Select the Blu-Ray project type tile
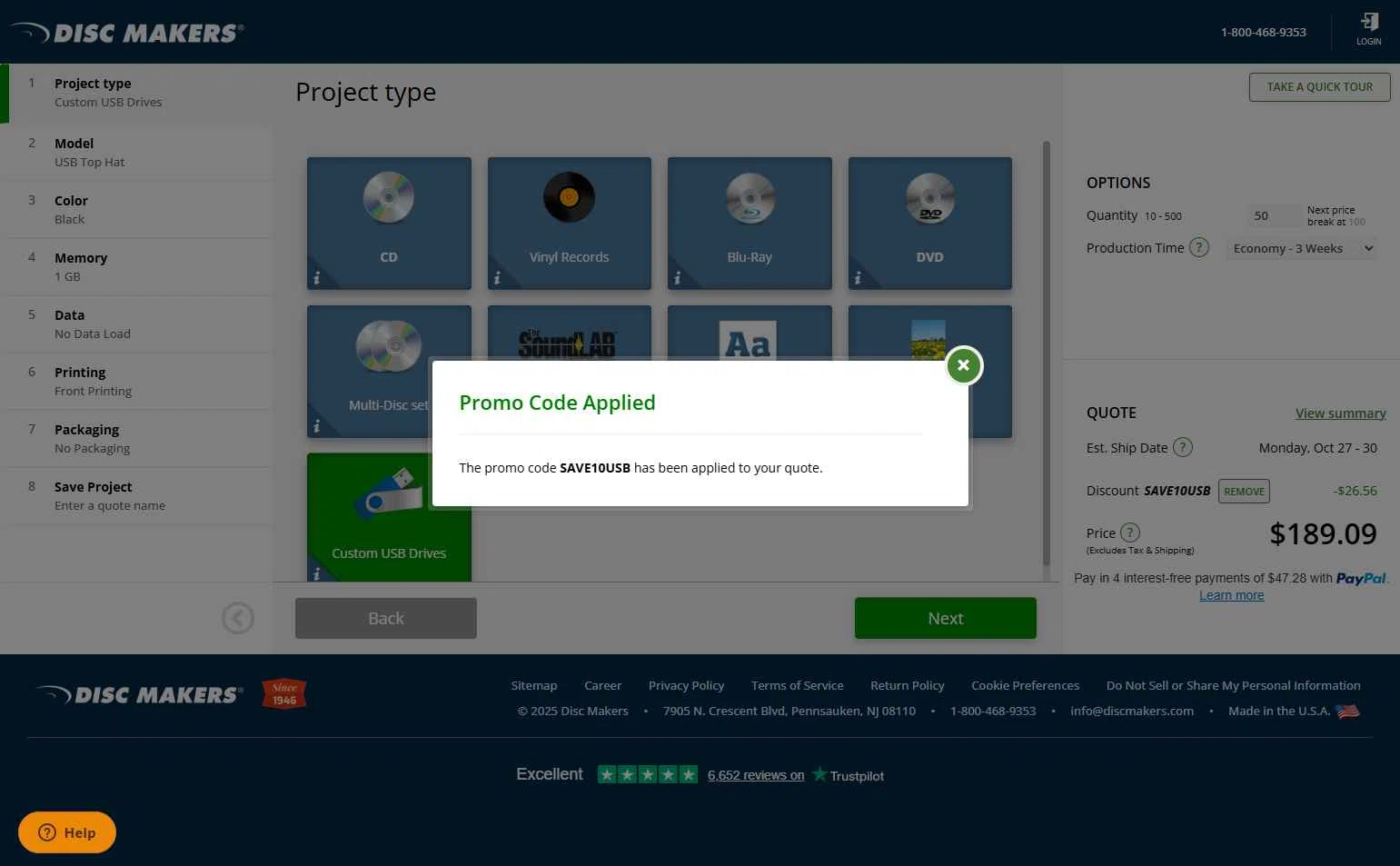Screen dimensions: 1400x866 (750, 224)
